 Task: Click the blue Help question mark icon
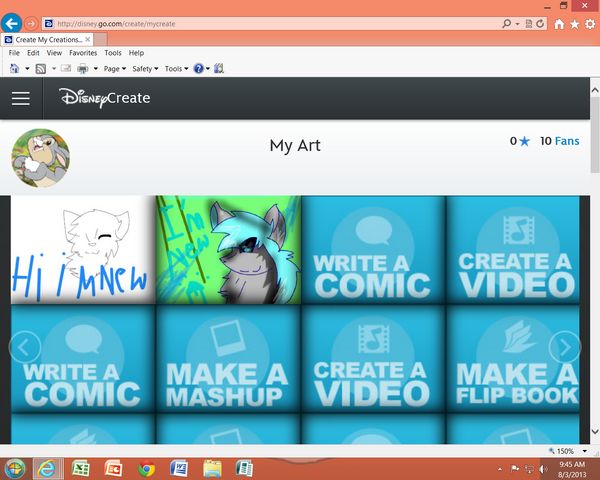pos(199,69)
